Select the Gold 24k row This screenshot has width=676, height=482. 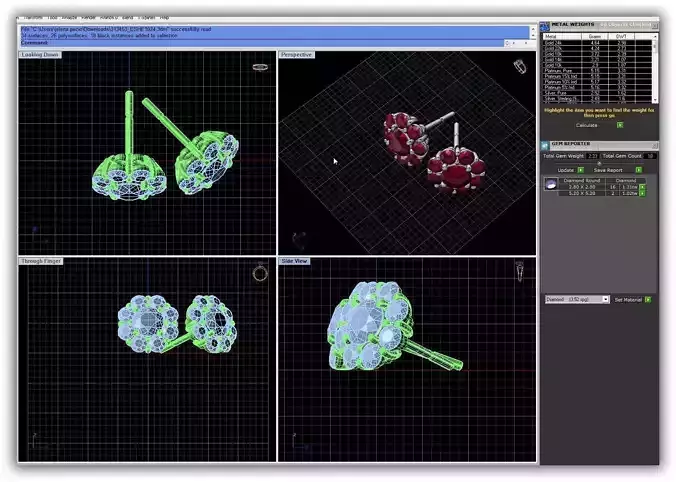(598, 43)
